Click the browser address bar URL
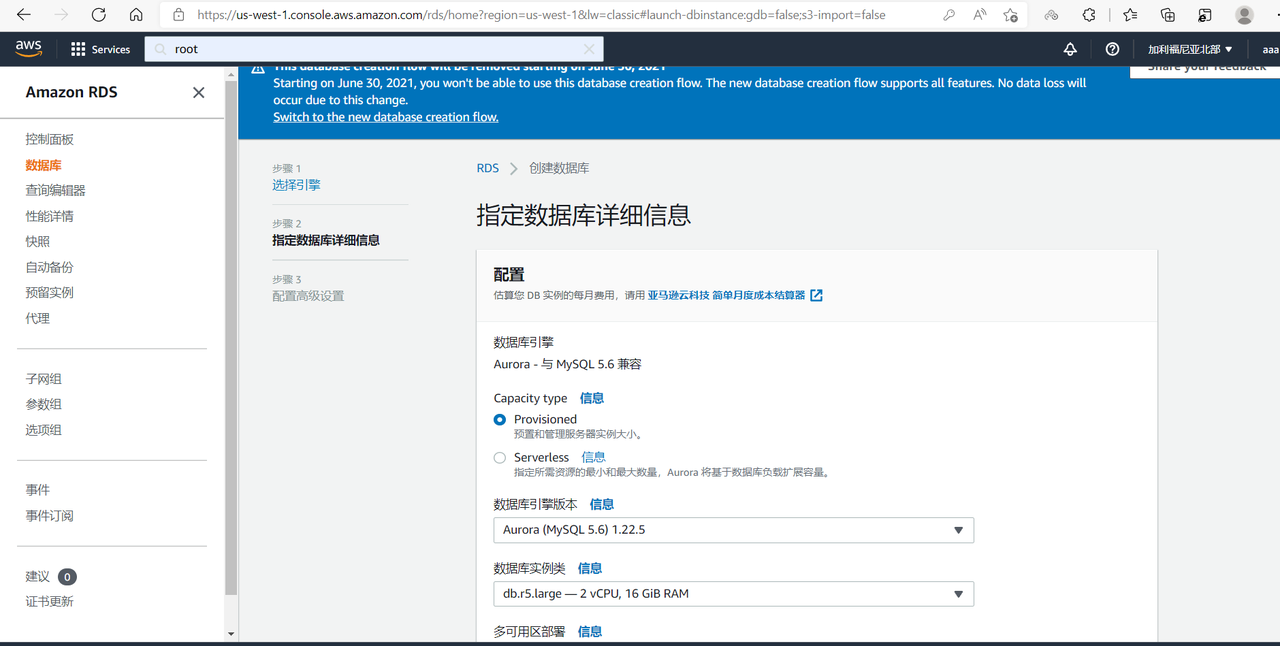This screenshot has width=1280, height=646. point(541,15)
